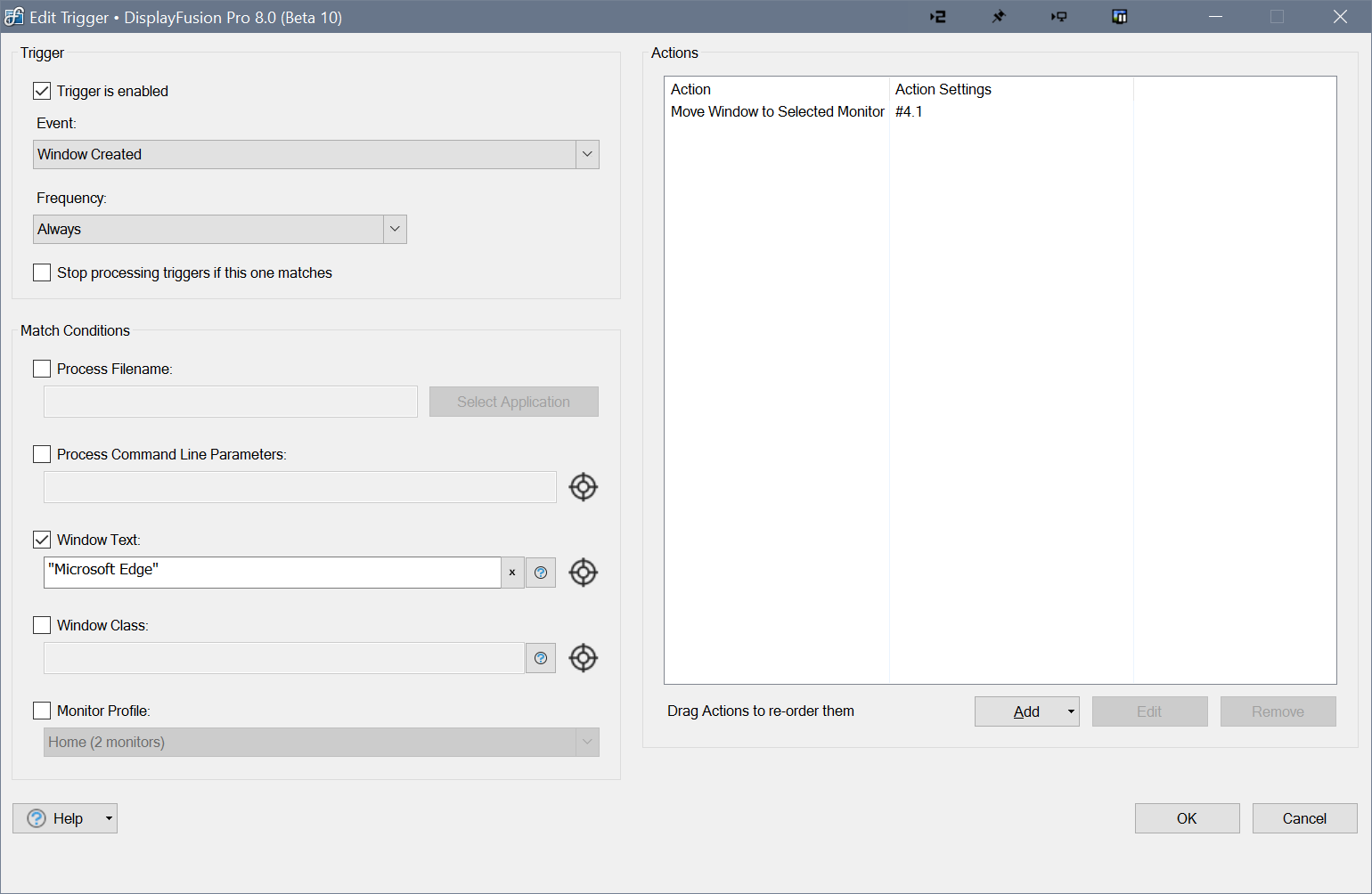This screenshot has width=1372, height=894.
Task: Select the Move Window to Selected Monitor row
Action: click(777, 111)
